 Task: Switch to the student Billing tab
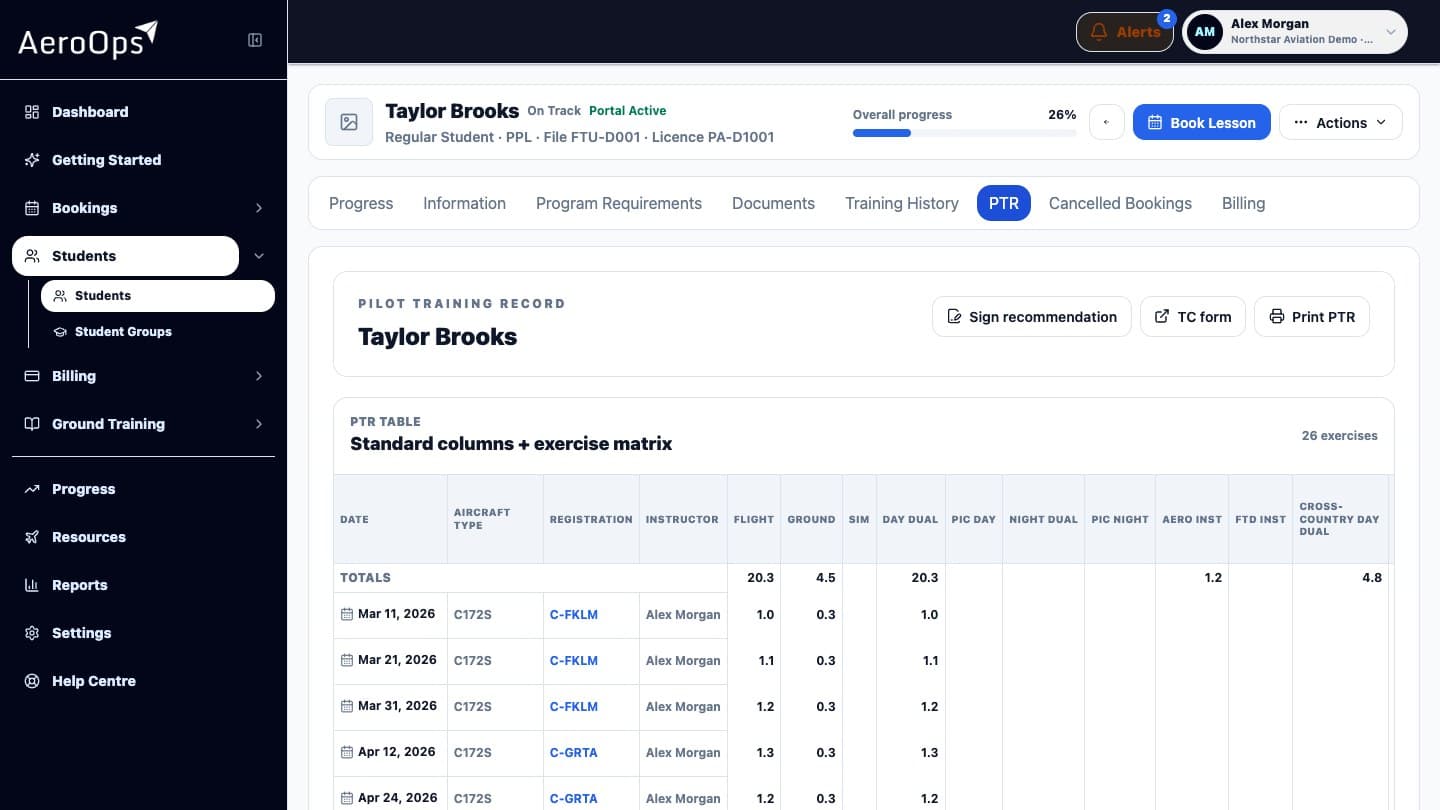tap(1243, 203)
